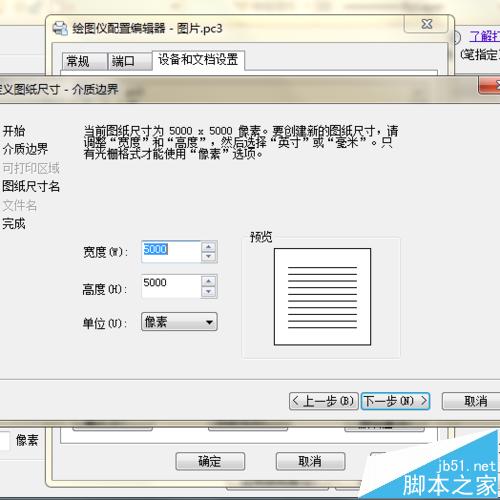The image size is (500, 500).
Task: Switch to the 常规 tab
Action: click(x=85, y=61)
